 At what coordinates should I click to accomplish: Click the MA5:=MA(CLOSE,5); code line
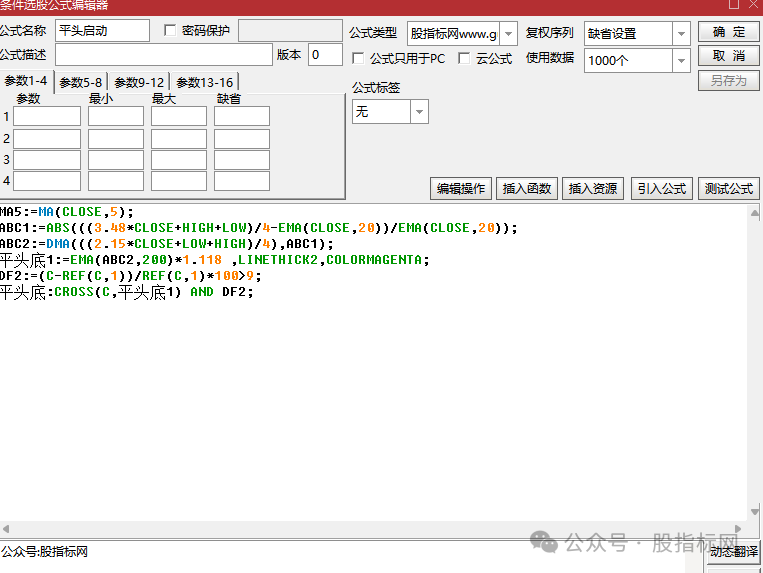pos(67,212)
